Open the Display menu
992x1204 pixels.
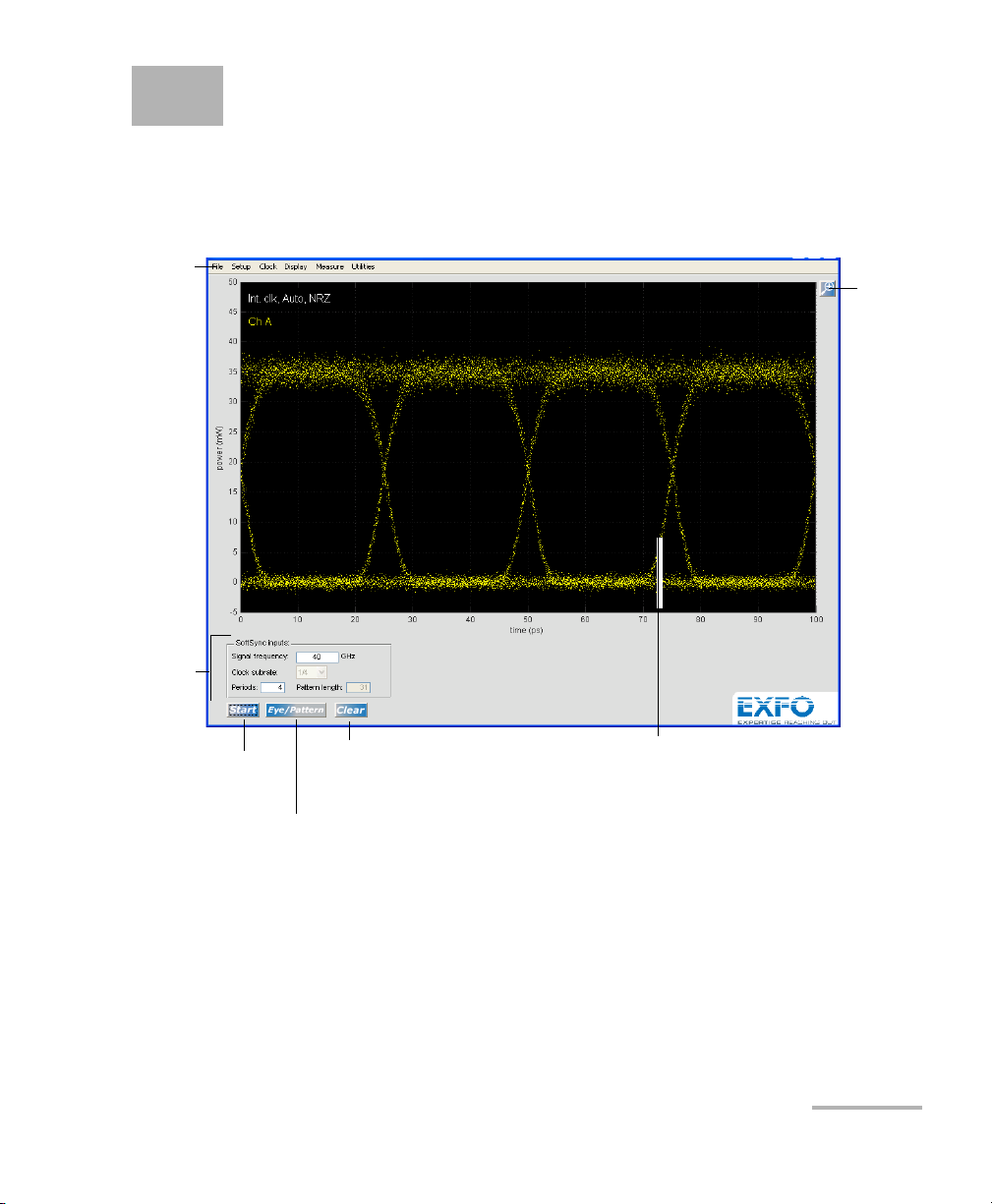[296, 266]
